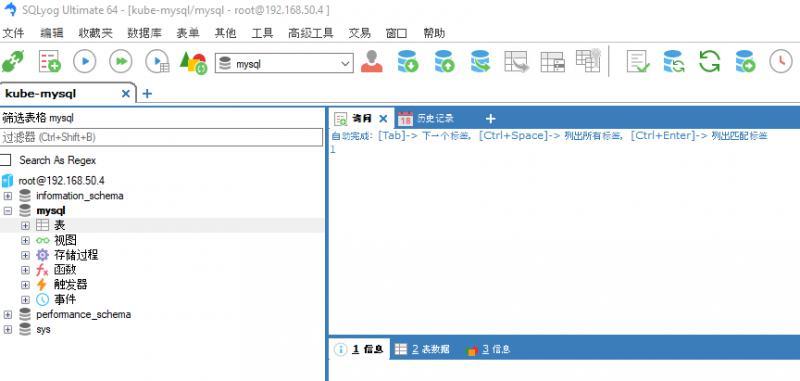The image size is (800, 381).
Task: Click the blue clock 事件 icon
Action: [43, 299]
